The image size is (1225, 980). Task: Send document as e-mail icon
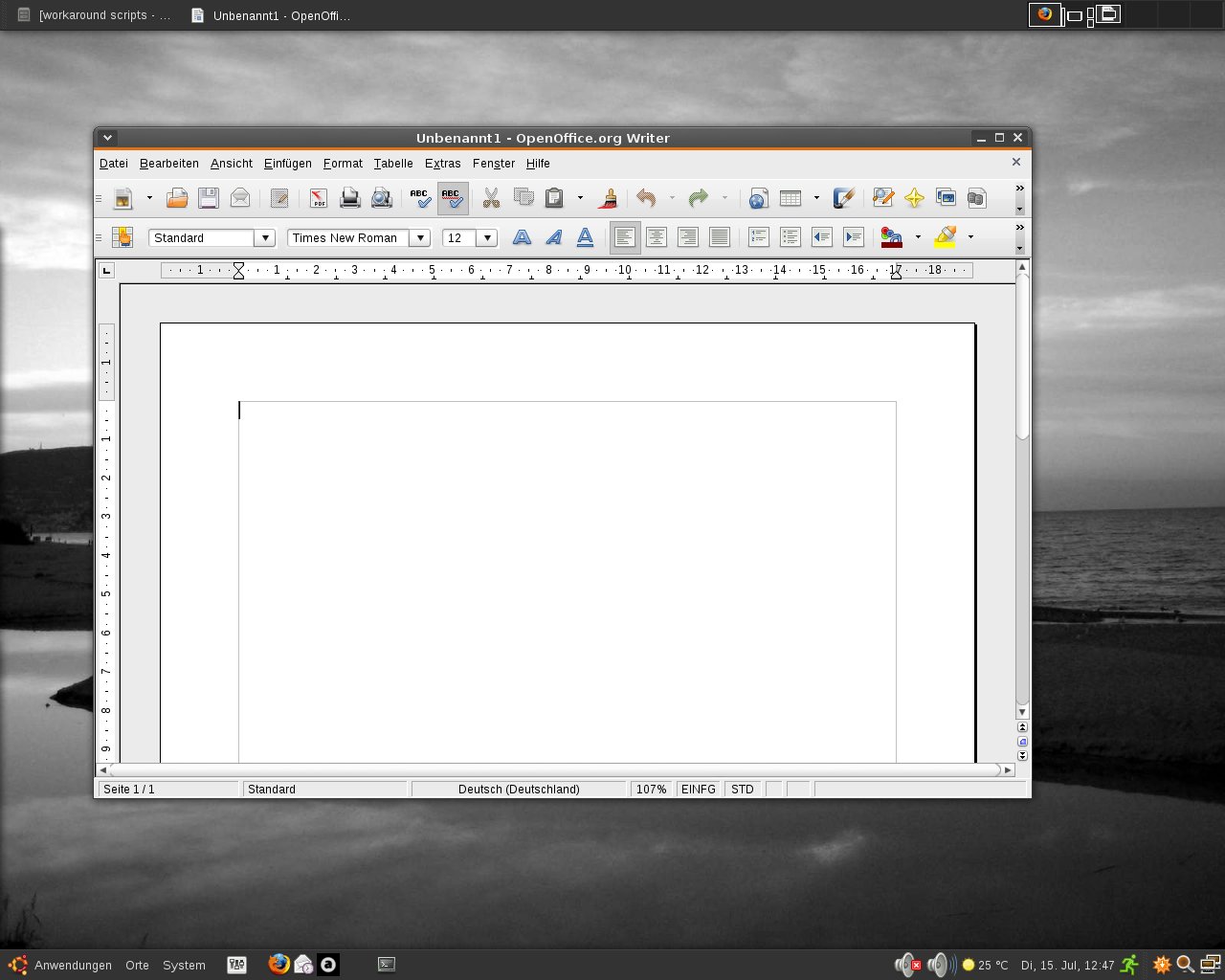click(x=240, y=198)
